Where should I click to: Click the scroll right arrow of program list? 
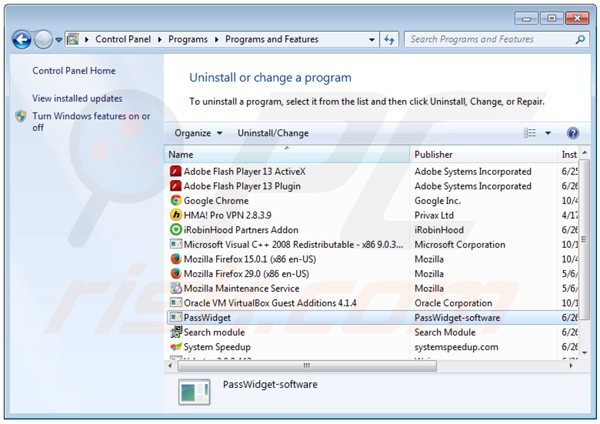click(x=571, y=366)
